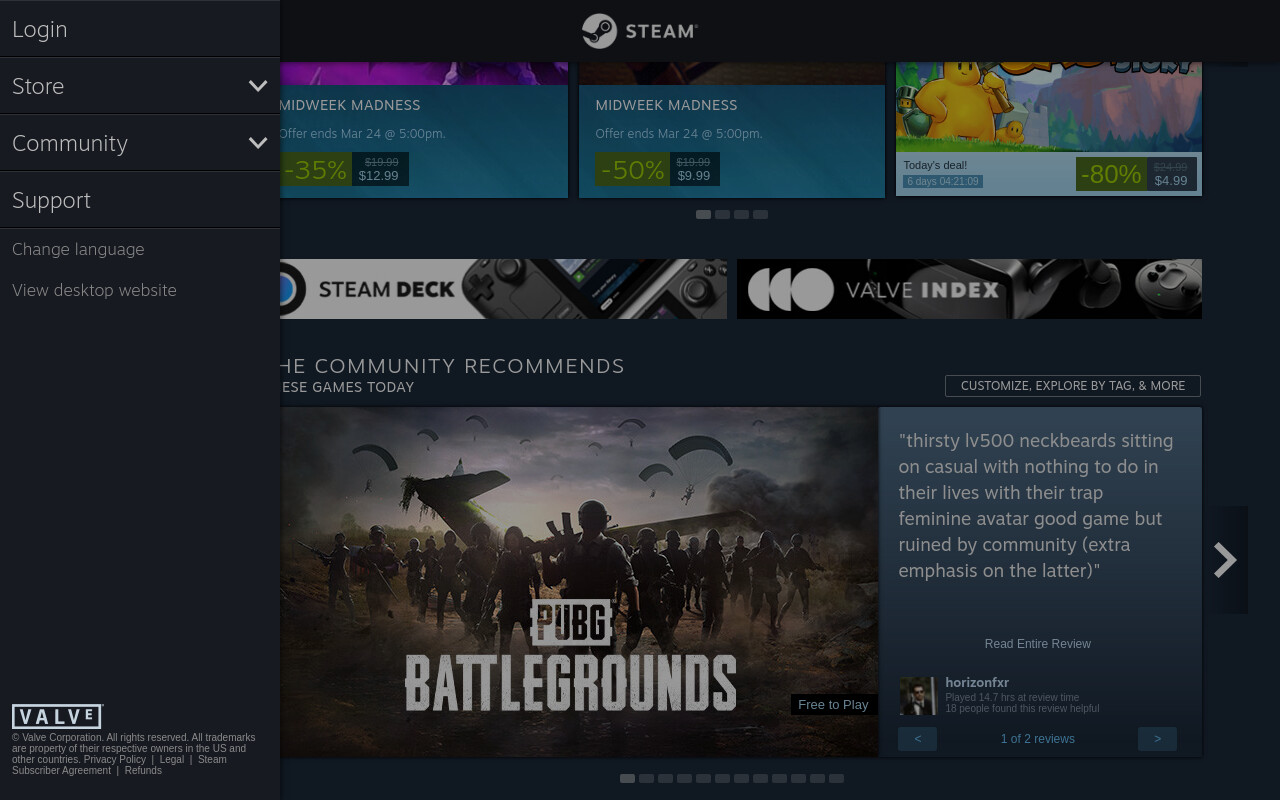Viewport: 1280px width, 800px height.
Task: Go to previous review with < button
Action: click(x=917, y=739)
